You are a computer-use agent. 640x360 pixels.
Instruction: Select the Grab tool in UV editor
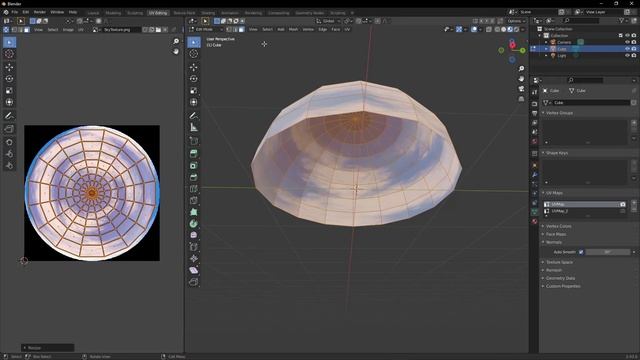[x=9, y=142]
